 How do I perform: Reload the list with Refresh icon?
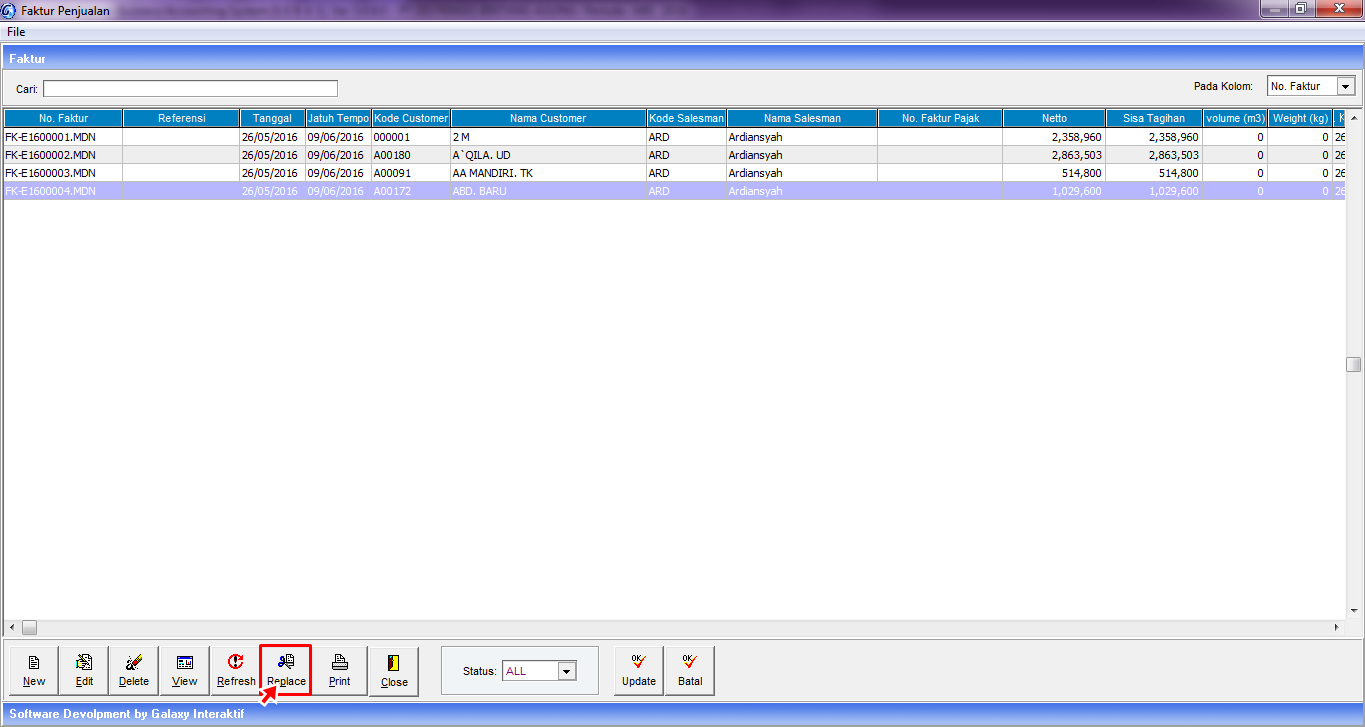click(x=236, y=671)
